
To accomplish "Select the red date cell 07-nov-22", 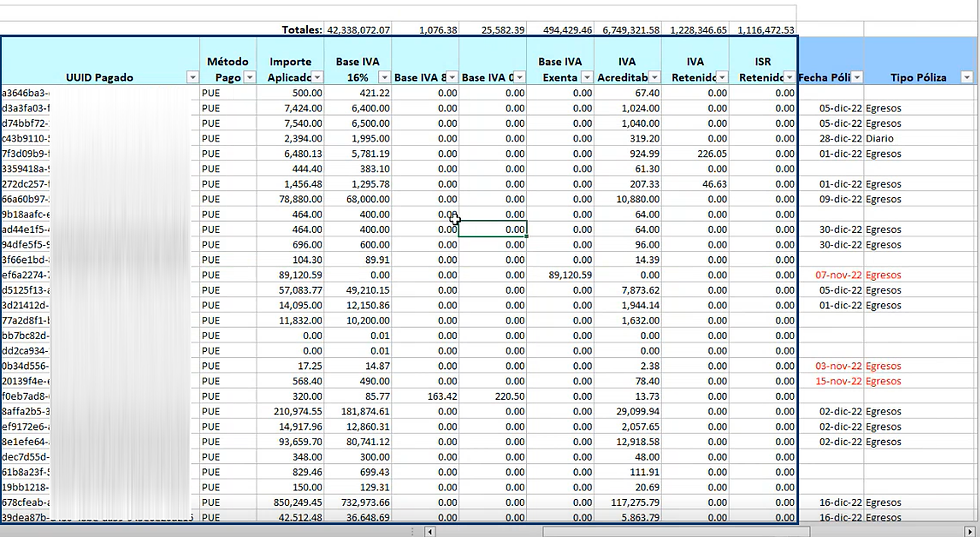I will (831, 275).
